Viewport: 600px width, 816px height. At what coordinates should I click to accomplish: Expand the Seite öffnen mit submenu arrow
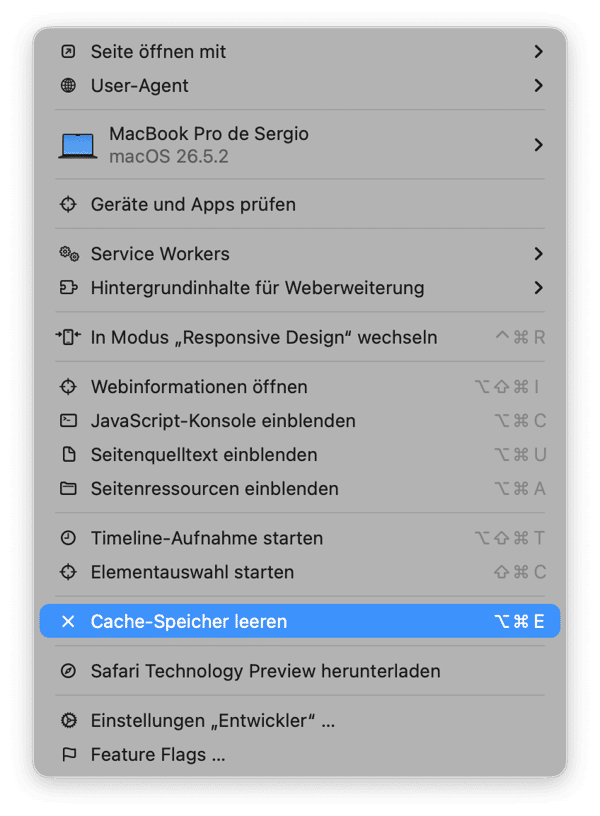(539, 52)
